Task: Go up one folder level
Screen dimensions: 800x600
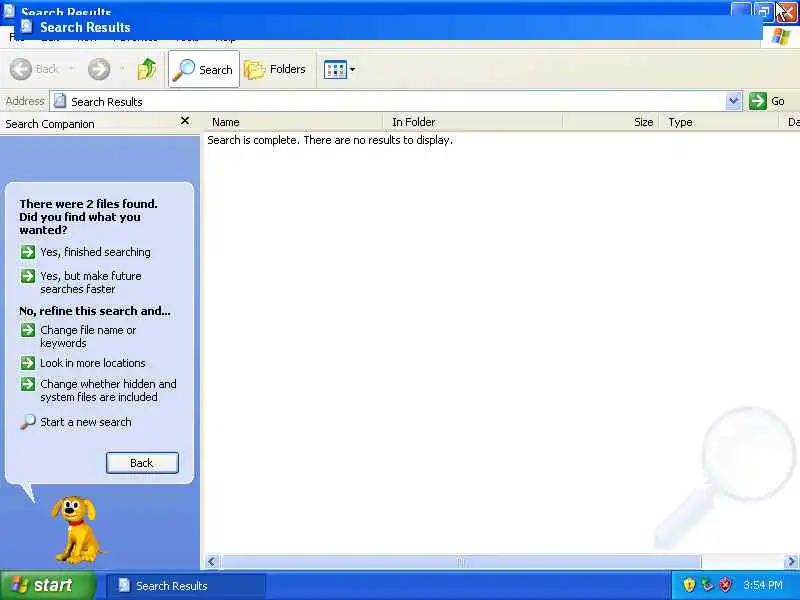Action: pyautogui.click(x=147, y=69)
